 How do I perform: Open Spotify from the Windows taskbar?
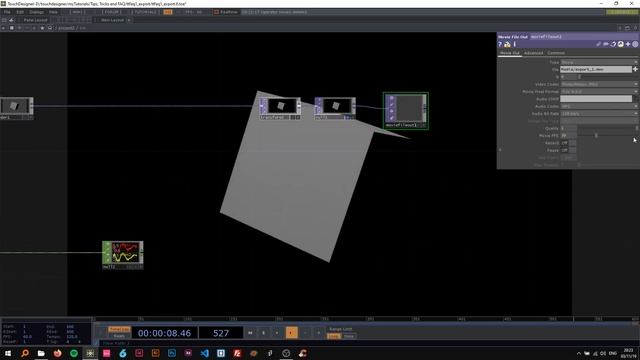74,353
